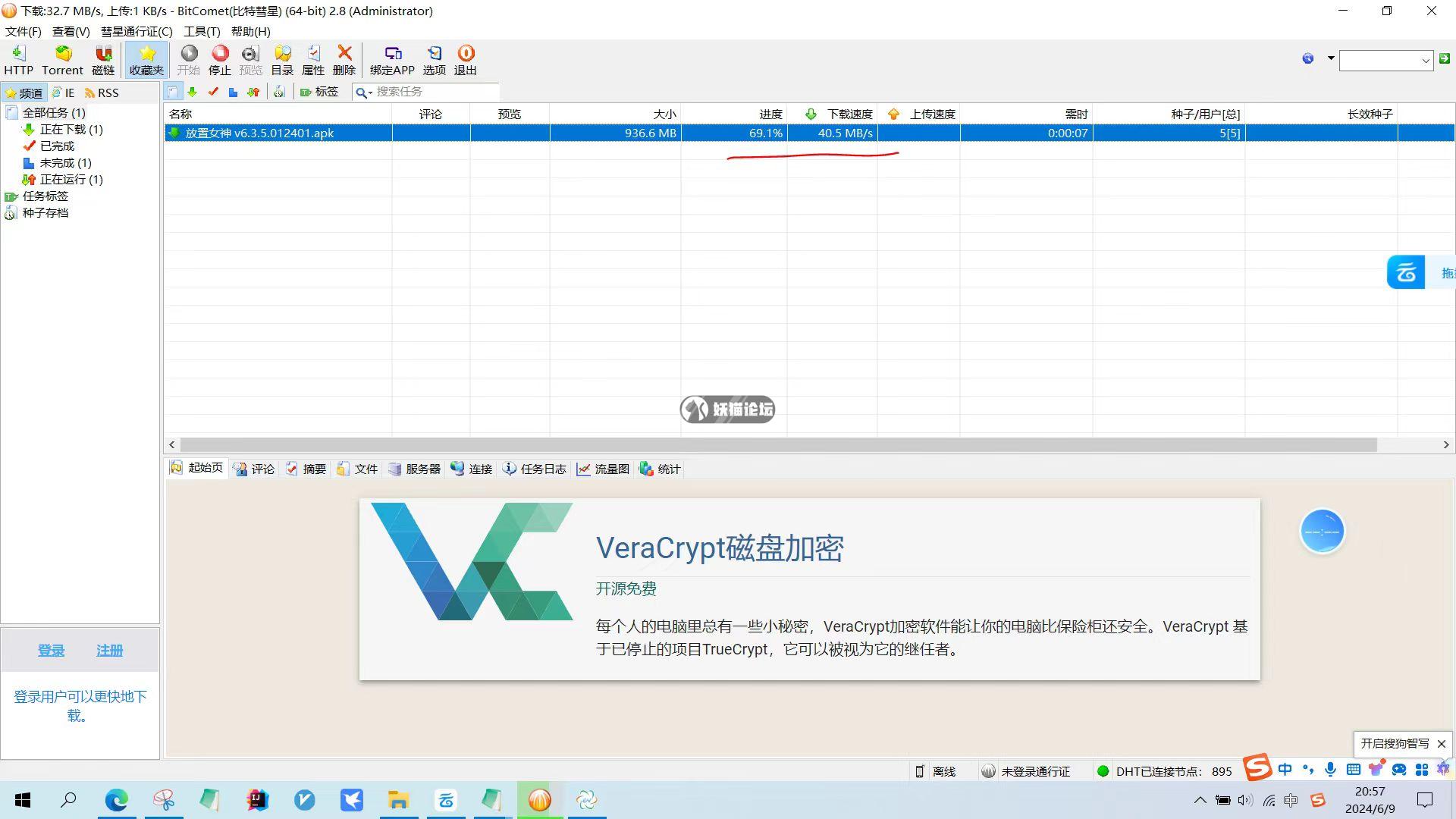The image size is (1456, 819).
Task: Sort by the 名称 column header
Action: pyautogui.click(x=278, y=114)
